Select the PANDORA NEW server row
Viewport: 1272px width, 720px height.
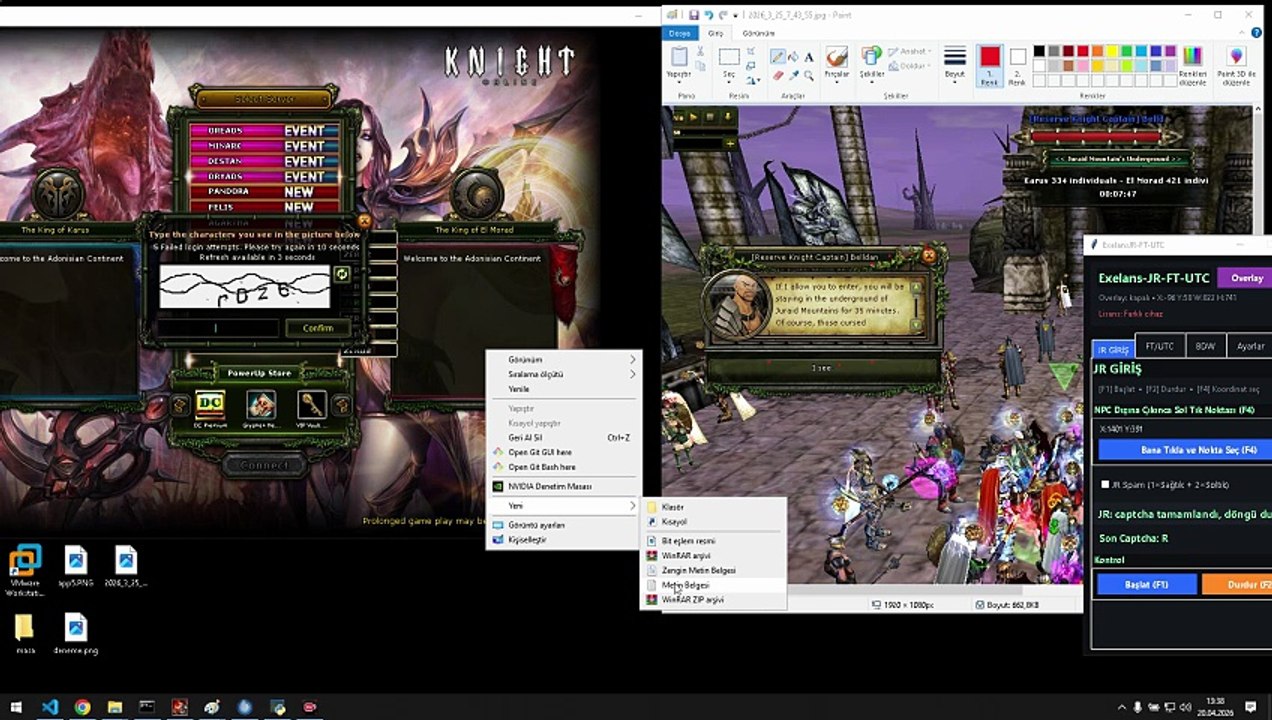point(265,191)
